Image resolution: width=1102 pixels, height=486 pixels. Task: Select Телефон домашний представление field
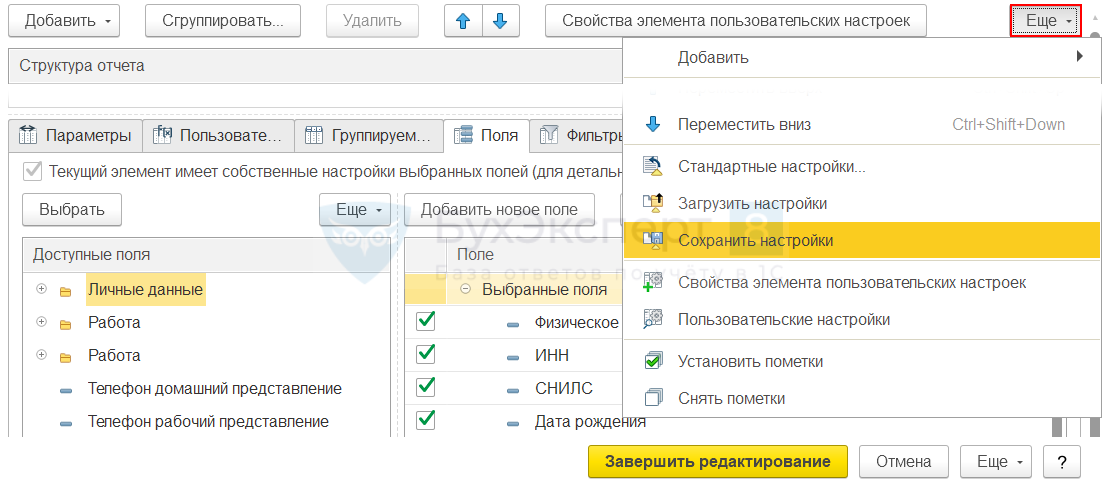pos(214,388)
